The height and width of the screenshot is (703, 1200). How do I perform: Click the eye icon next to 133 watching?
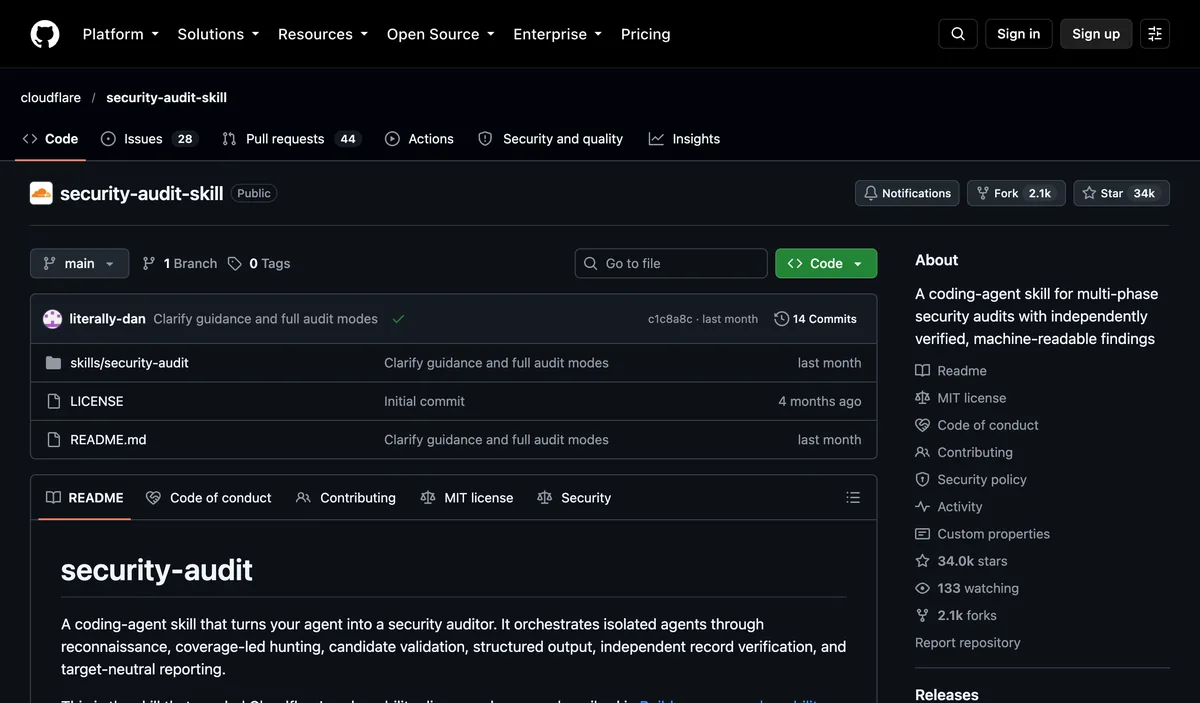[922, 588]
